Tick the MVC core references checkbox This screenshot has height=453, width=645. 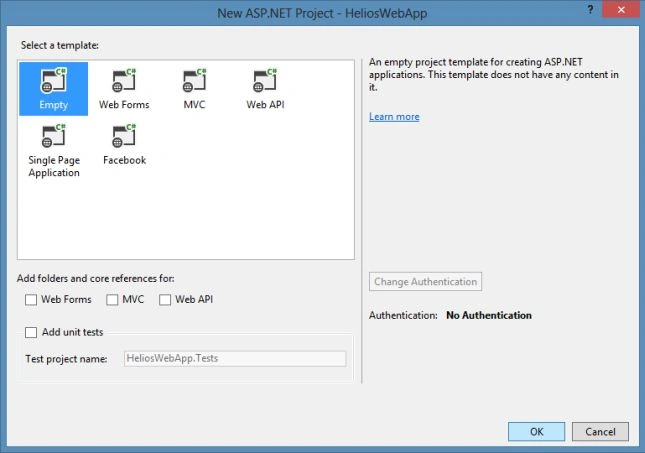tap(112, 300)
